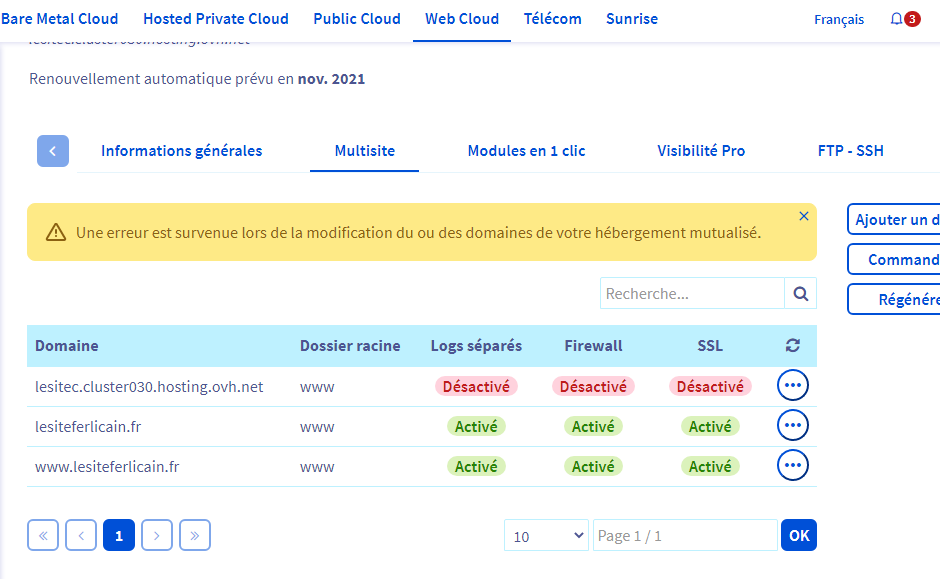The image size is (940, 579).
Task: Select Public Cloud in top navigation
Action: point(357,19)
